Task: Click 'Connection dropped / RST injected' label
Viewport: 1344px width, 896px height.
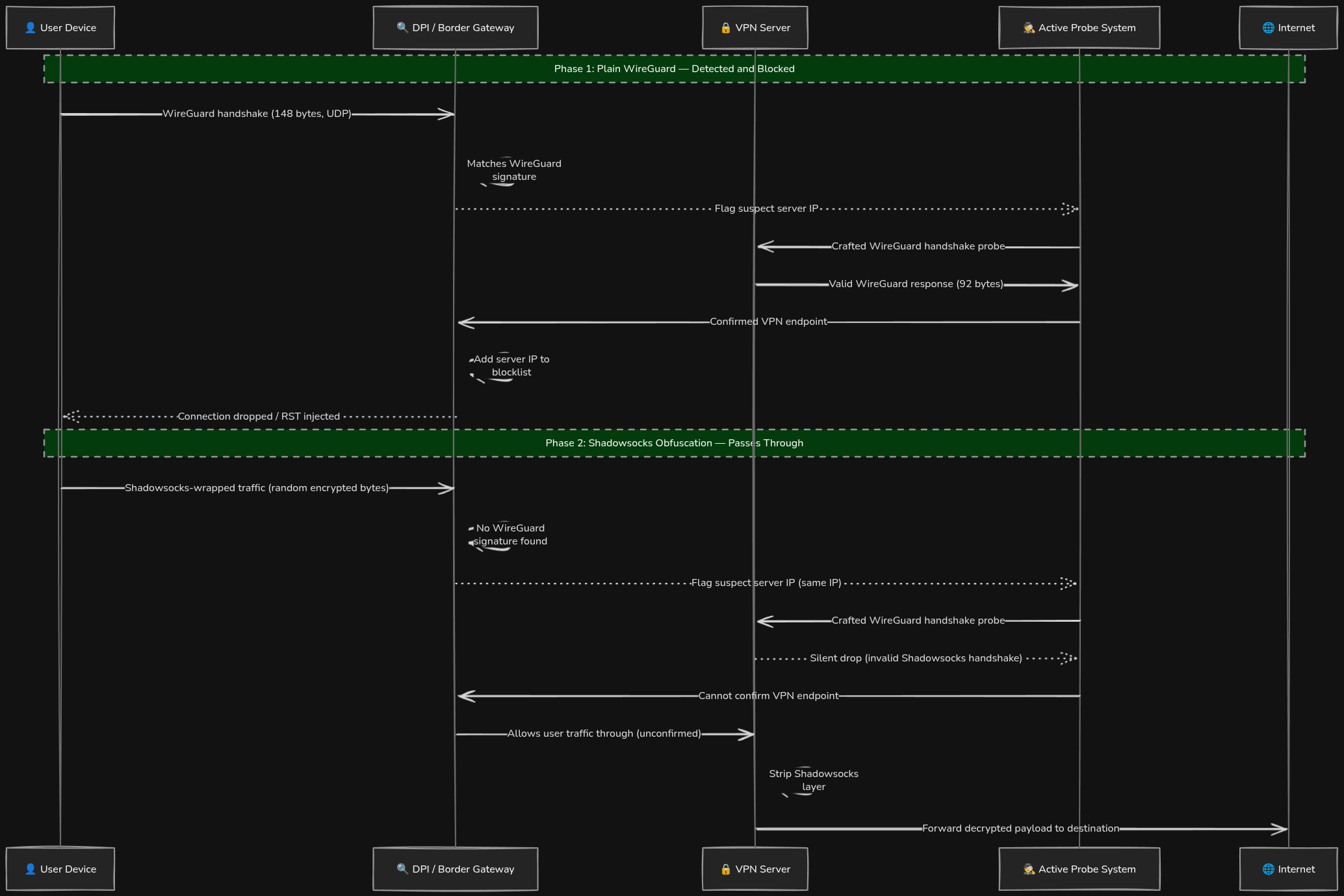Action: [x=259, y=416]
